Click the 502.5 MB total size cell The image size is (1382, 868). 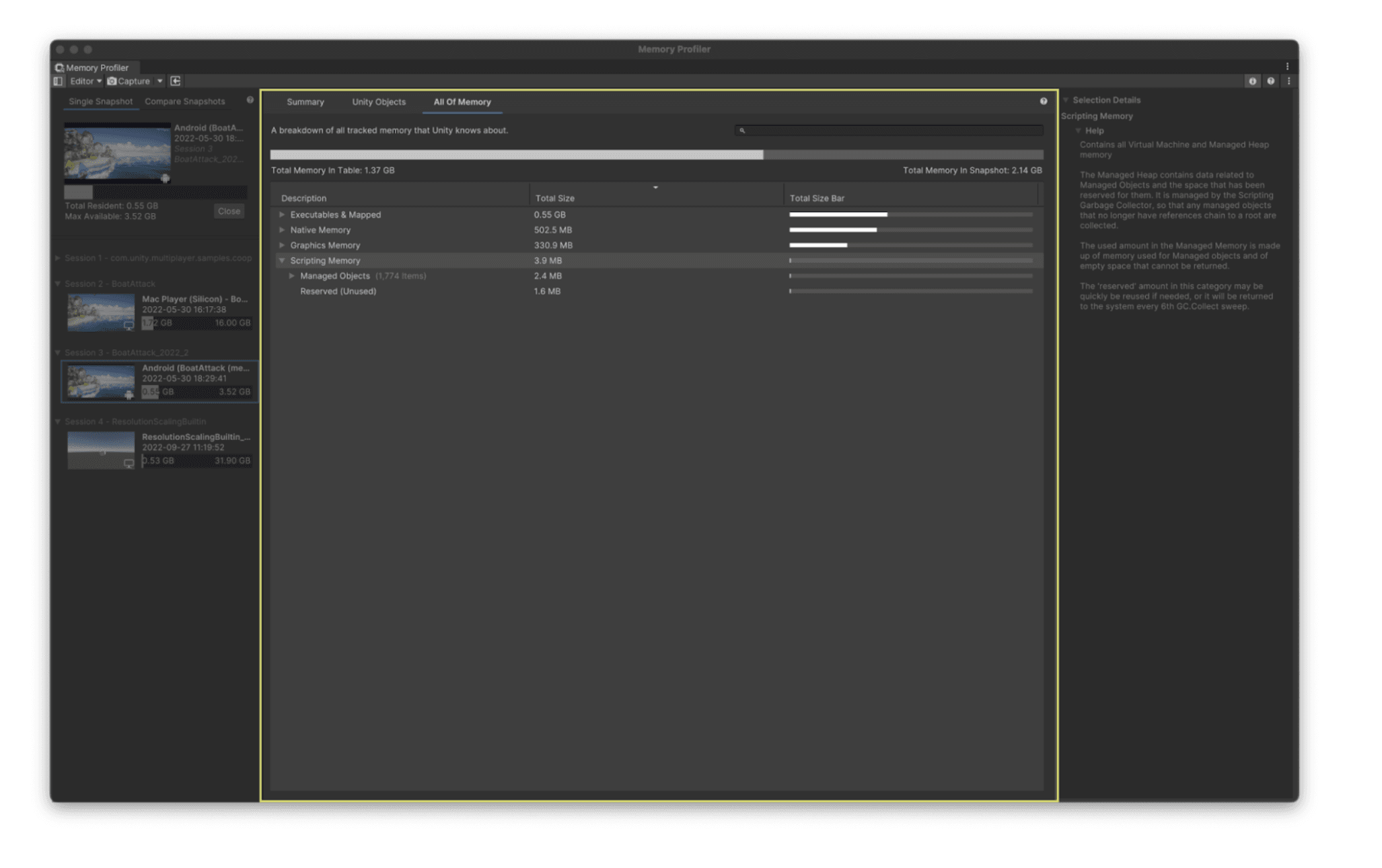(553, 229)
